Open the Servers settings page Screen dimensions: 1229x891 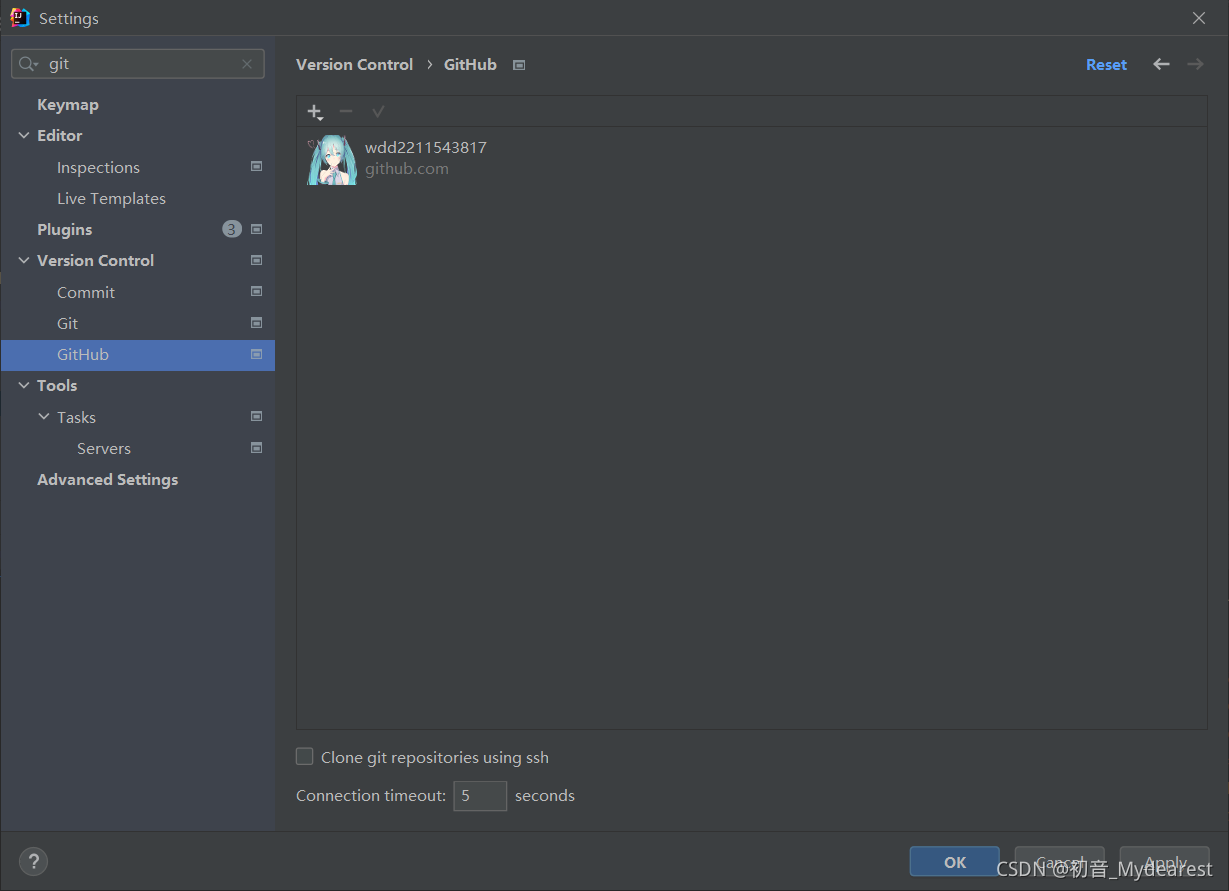pos(104,448)
